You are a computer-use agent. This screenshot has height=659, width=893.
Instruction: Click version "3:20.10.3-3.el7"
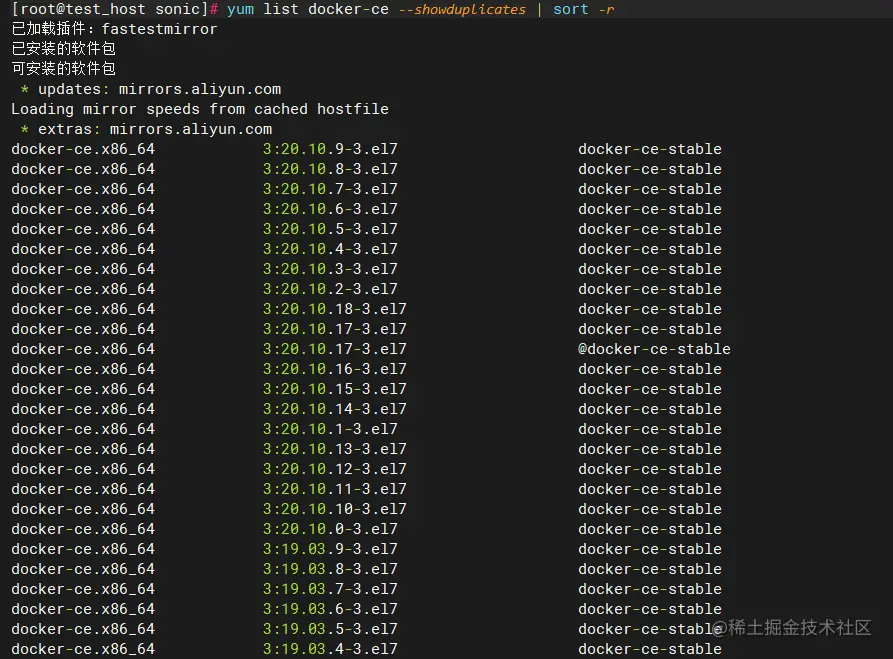click(x=330, y=269)
